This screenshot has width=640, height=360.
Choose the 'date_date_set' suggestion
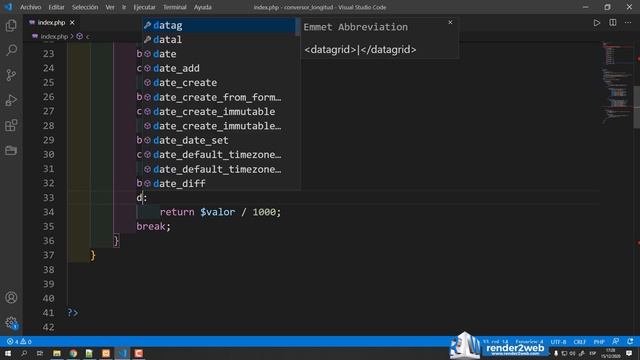tap(218, 140)
